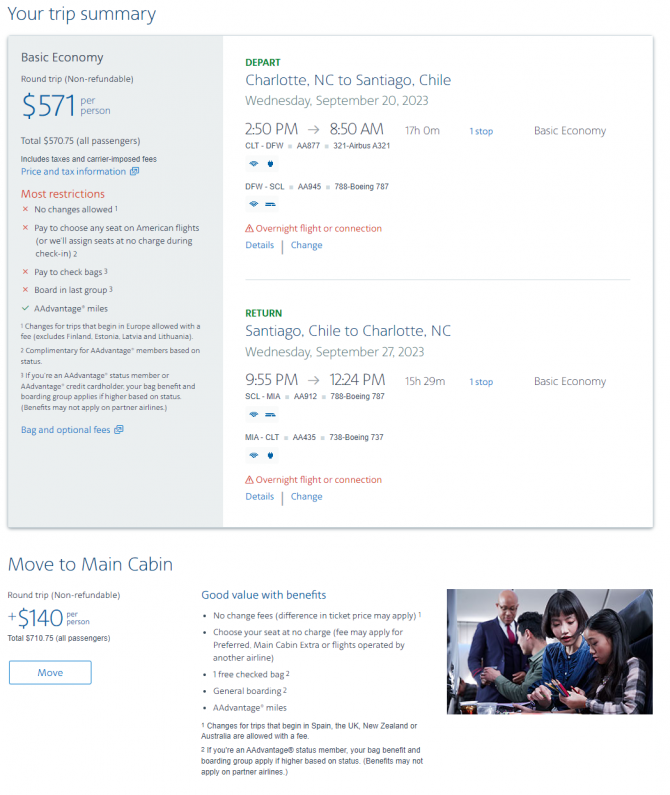Click external link icon beside Bag and optional fees
This screenshot has height=795, width=670.
pyautogui.click(x=119, y=429)
